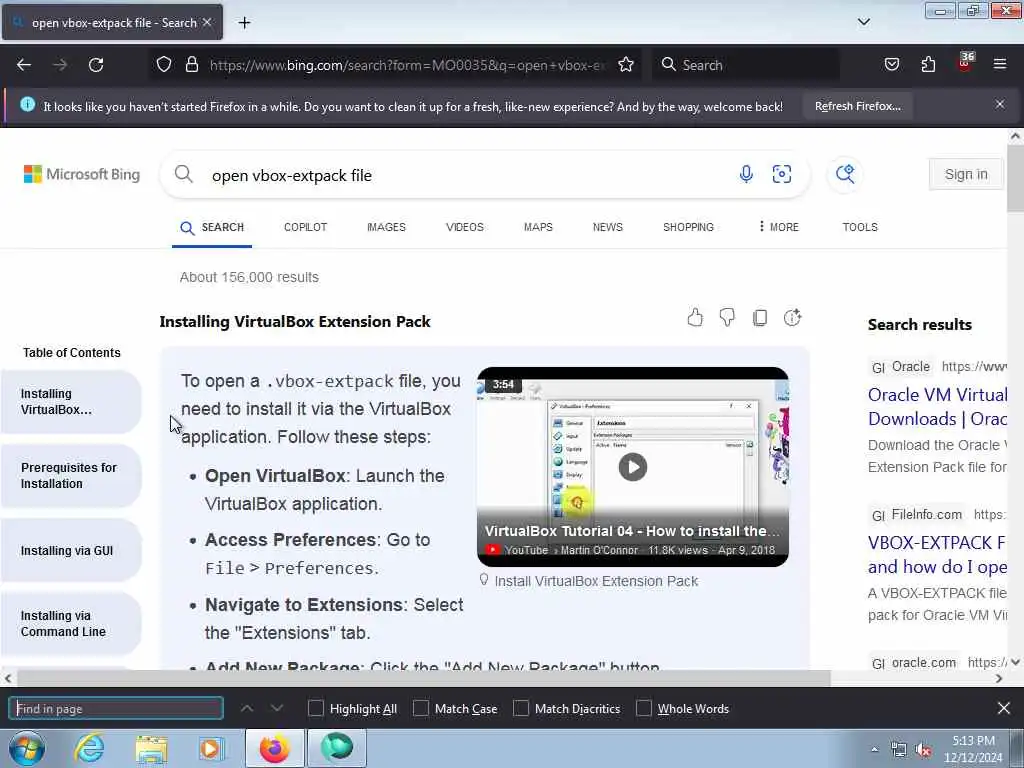1024x768 pixels.
Task: Jump to Prerequisites for Installation section
Action: (71, 475)
